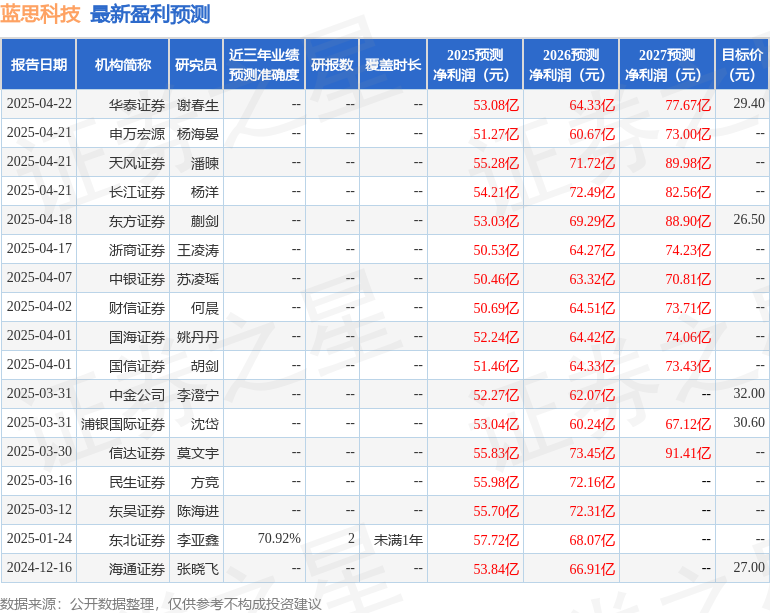Click analyst 谢春生
770x613 pixels.
pyautogui.click(x=198, y=105)
